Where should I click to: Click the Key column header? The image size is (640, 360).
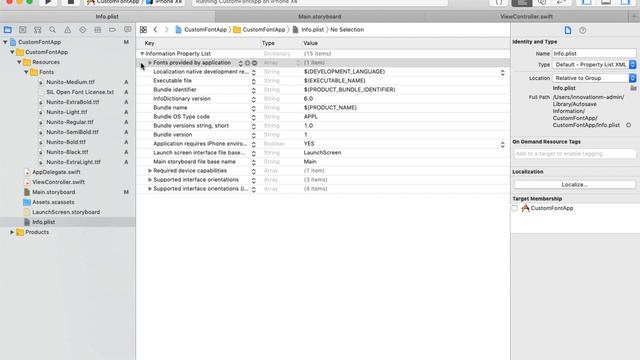pos(149,43)
